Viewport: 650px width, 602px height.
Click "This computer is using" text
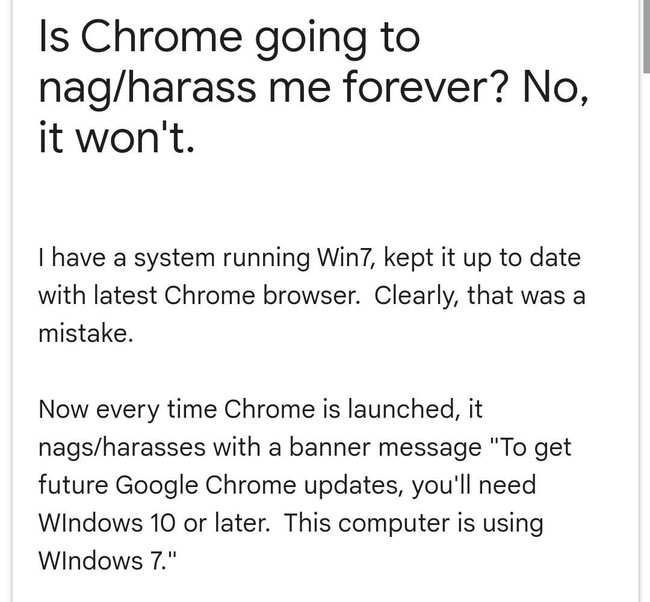pos(414,524)
